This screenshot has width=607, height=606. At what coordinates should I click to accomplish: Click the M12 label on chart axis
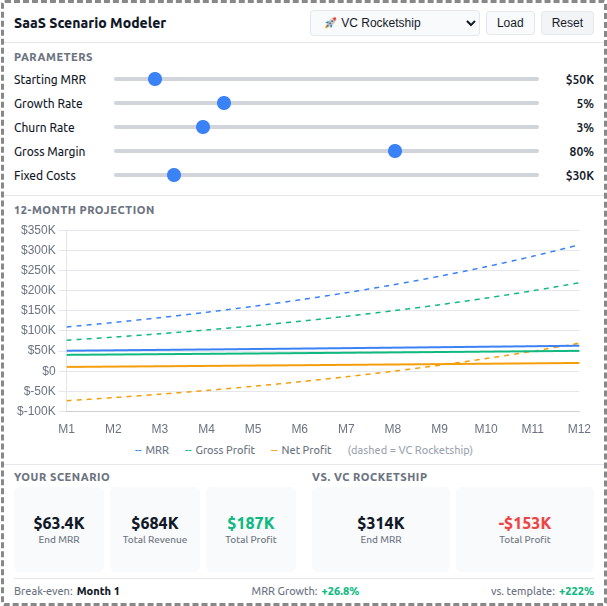pos(579,428)
